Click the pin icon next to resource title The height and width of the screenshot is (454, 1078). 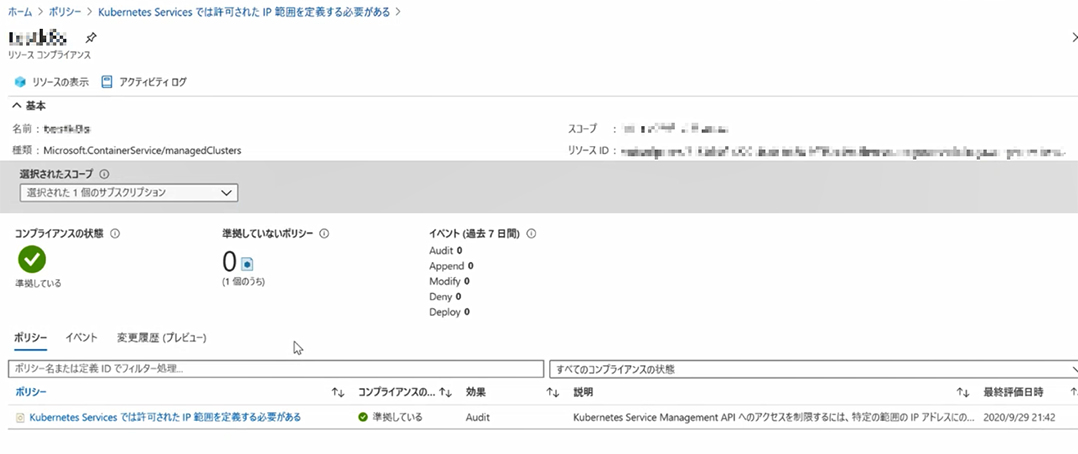pyautogui.click(x=90, y=38)
